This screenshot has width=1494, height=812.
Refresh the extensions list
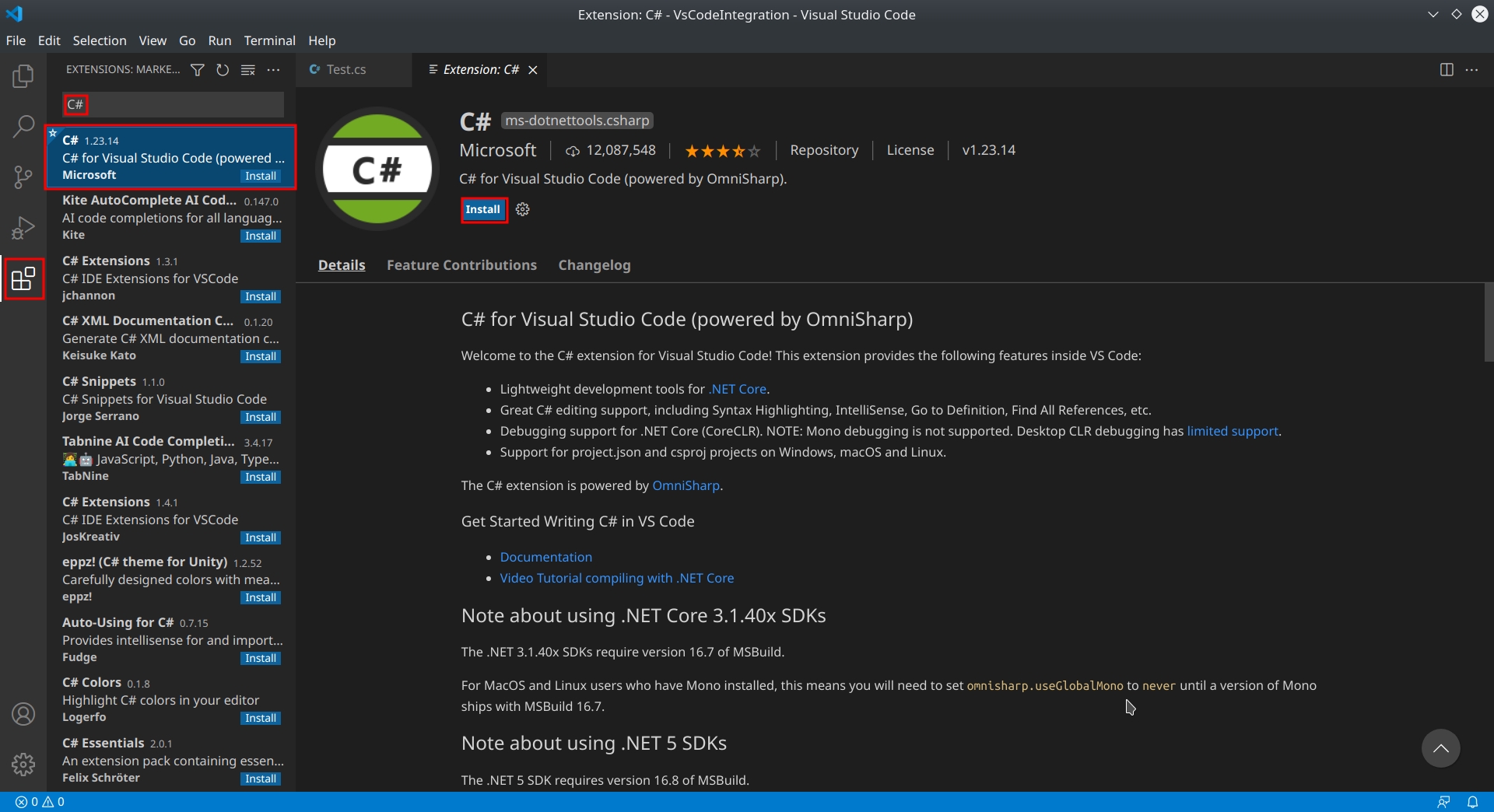pos(223,70)
